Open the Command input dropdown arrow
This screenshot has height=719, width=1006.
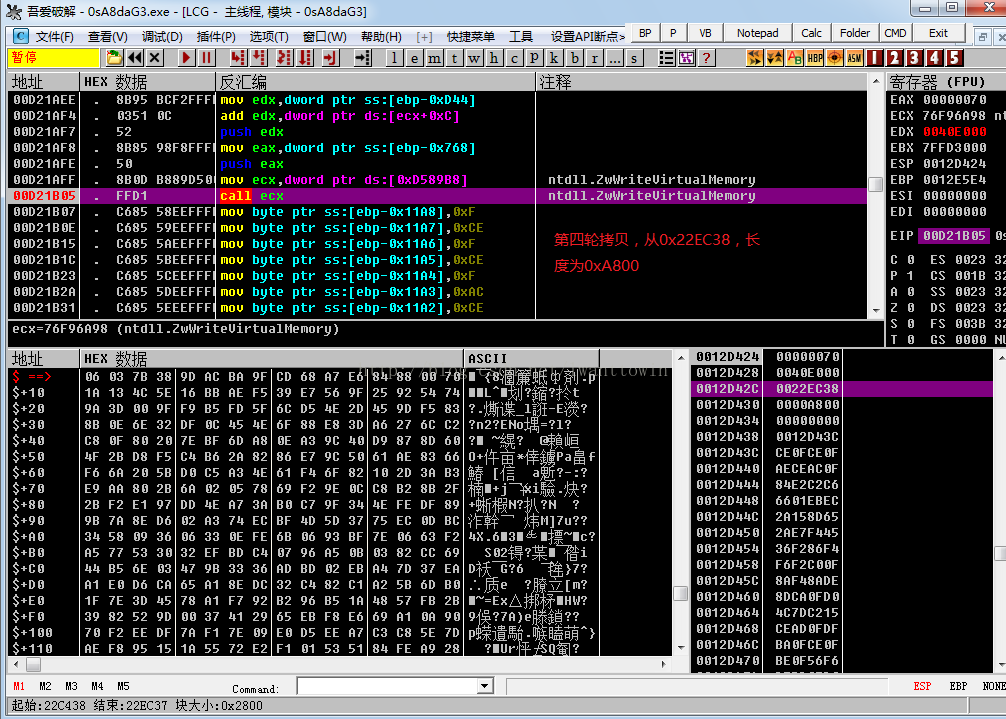pyautogui.click(x=485, y=686)
